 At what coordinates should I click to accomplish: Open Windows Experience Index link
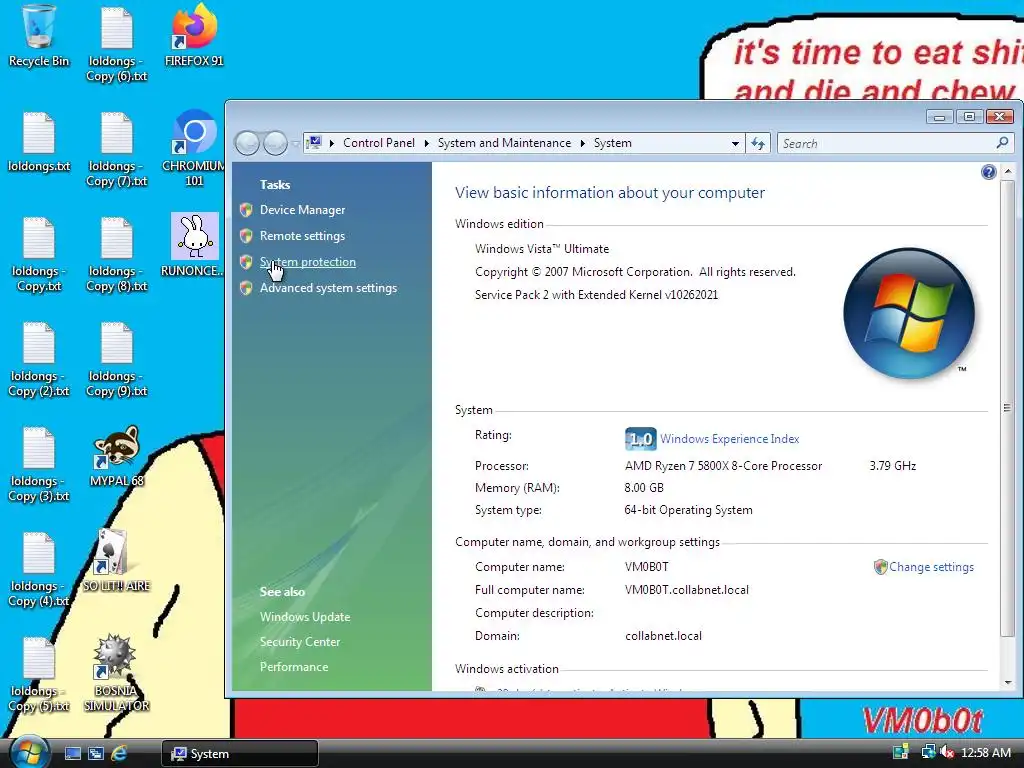click(x=729, y=439)
